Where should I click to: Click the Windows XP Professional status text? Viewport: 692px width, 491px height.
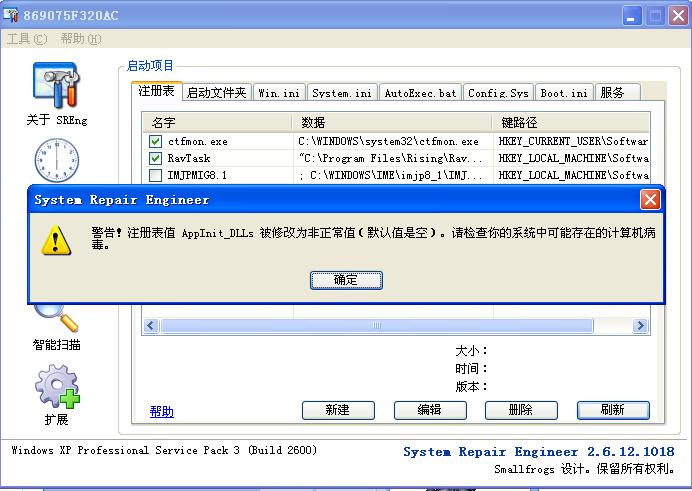(164, 450)
